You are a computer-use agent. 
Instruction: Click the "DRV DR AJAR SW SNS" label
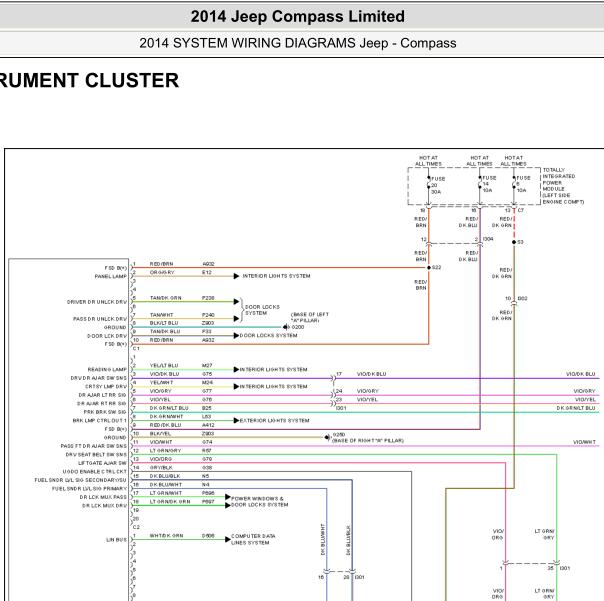pos(99,378)
